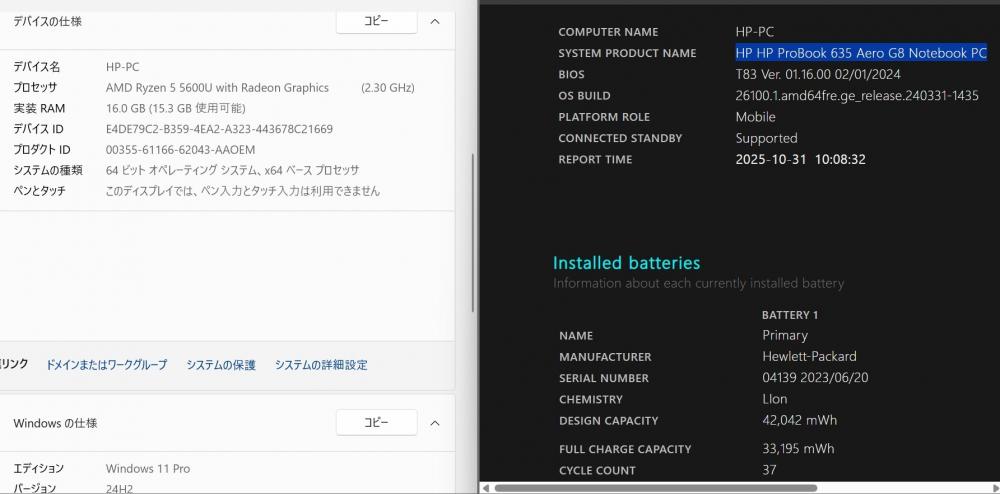The image size is (1000, 494).
Task: Click the 16.0 GB RAM value
Action: click(175, 108)
